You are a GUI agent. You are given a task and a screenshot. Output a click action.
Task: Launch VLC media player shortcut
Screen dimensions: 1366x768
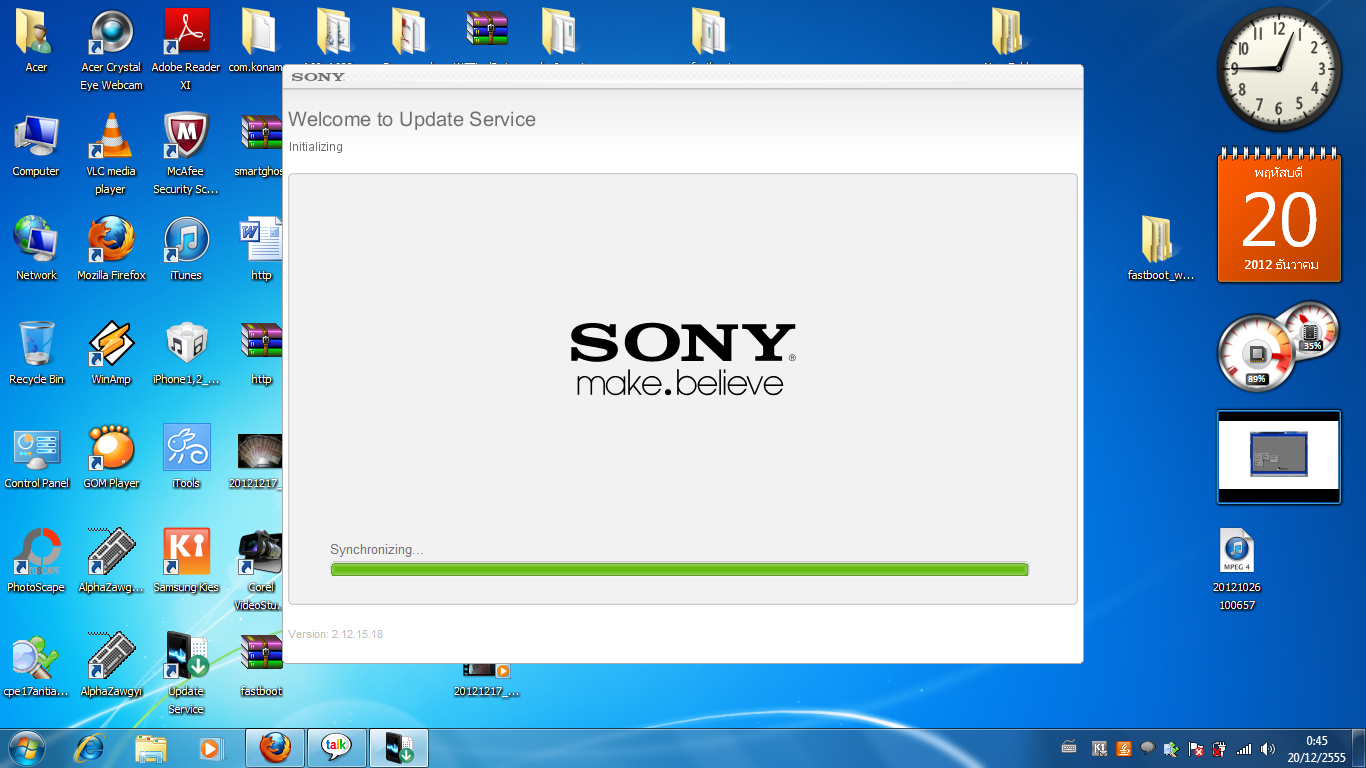point(111,154)
